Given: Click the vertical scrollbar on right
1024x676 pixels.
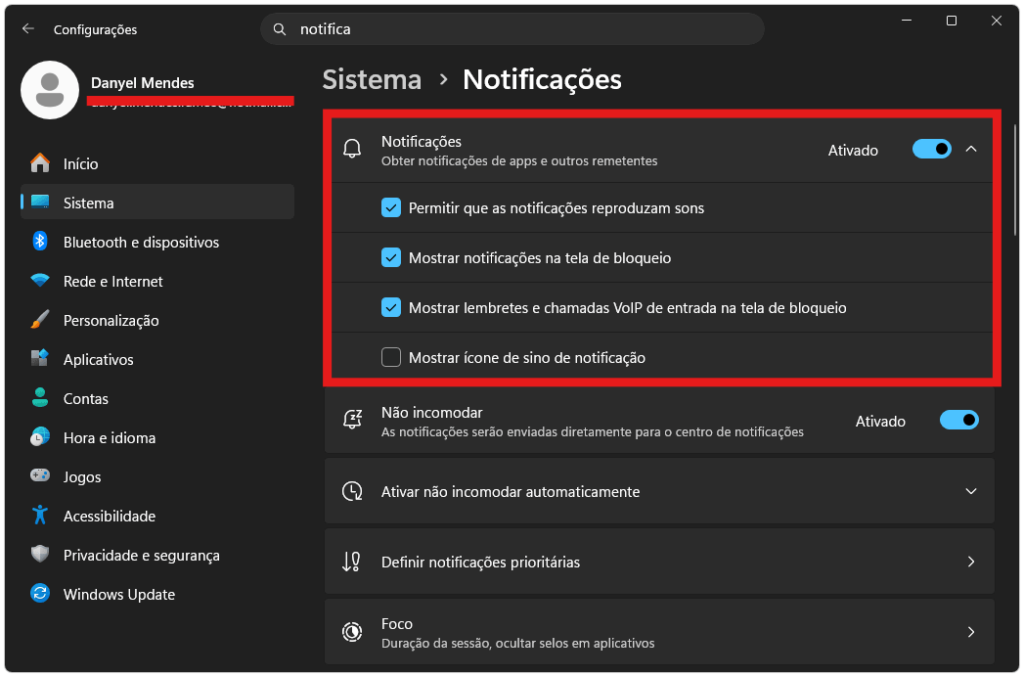Looking at the screenshot, I should coord(1015,180).
